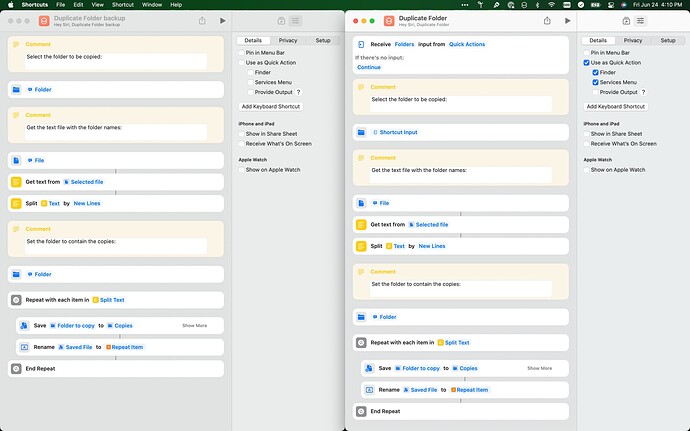Share the Duplicate Folder shortcut

pyautogui.click(x=547, y=21)
